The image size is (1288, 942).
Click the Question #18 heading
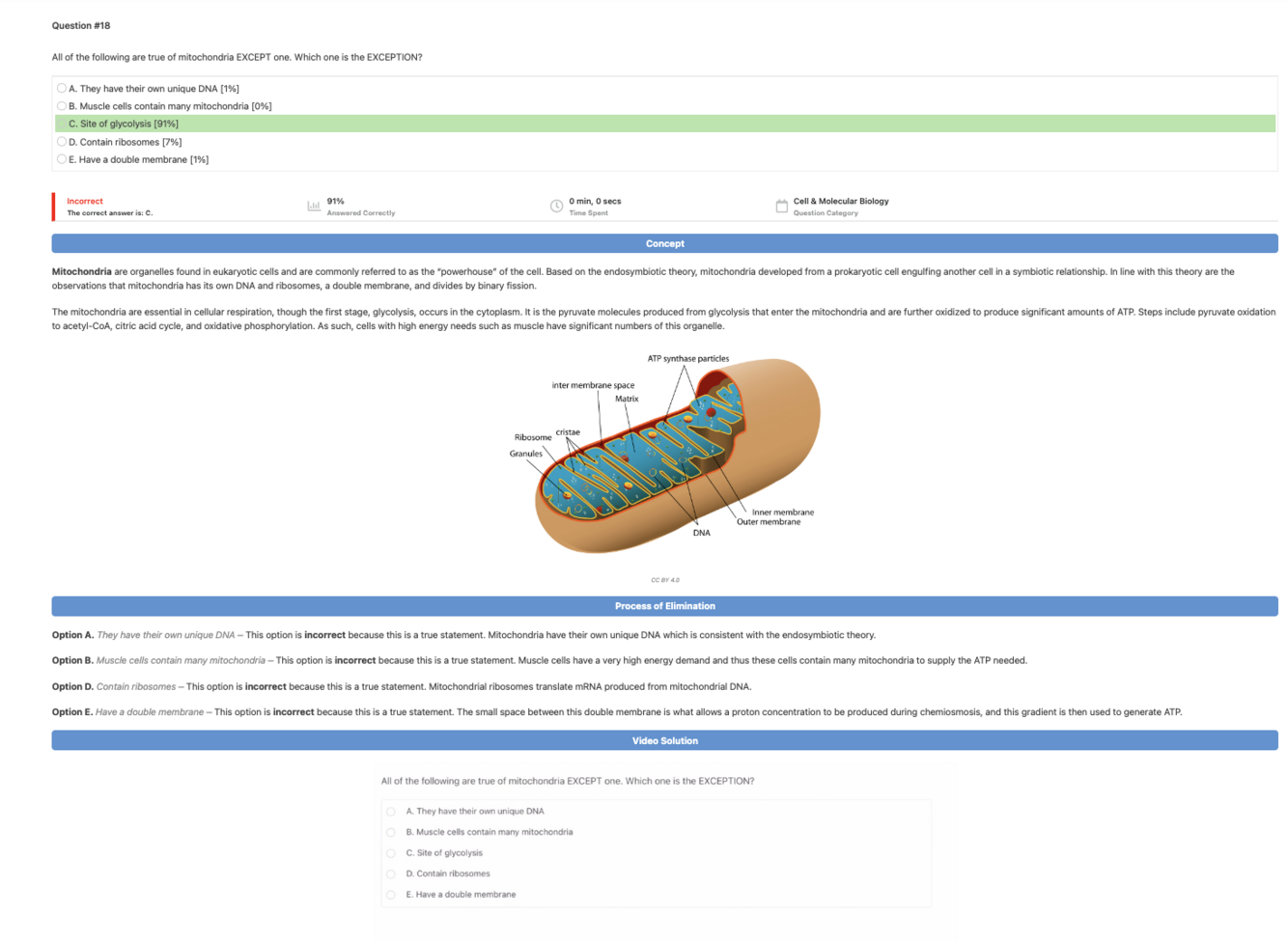click(x=81, y=25)
